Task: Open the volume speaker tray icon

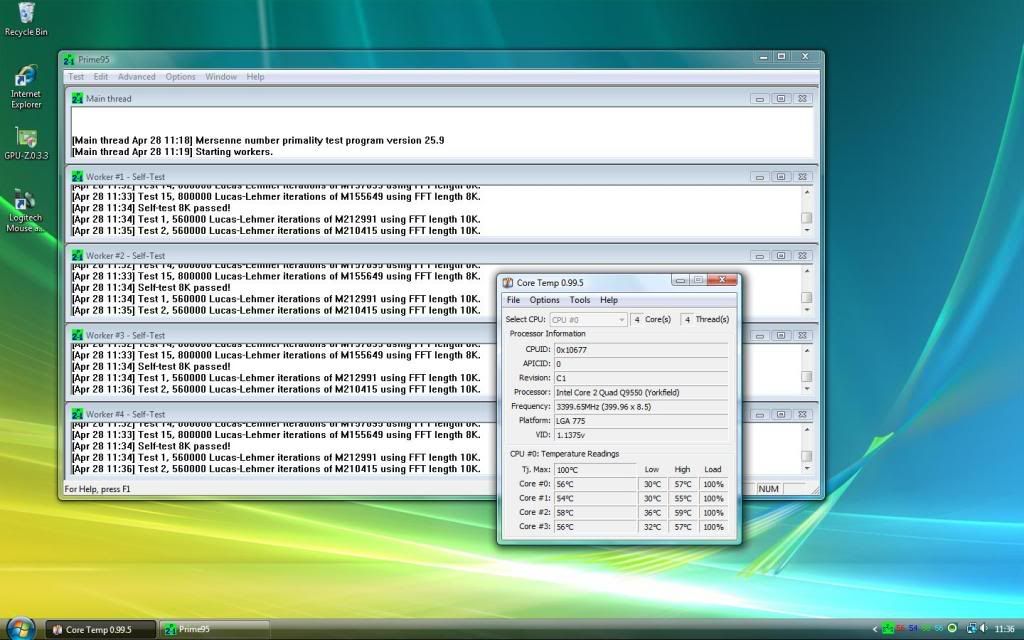Action: pos(984,629)
